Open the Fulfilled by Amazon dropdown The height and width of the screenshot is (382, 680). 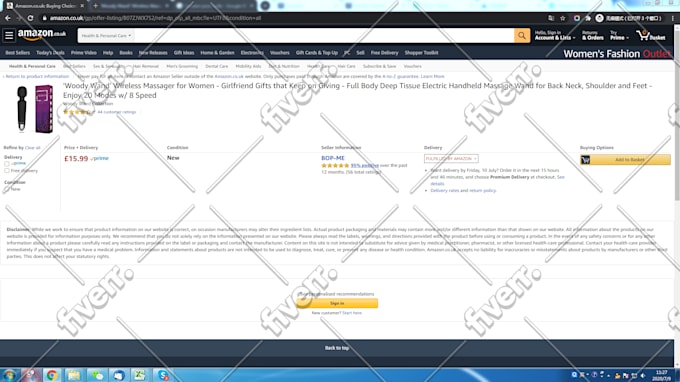451,159
